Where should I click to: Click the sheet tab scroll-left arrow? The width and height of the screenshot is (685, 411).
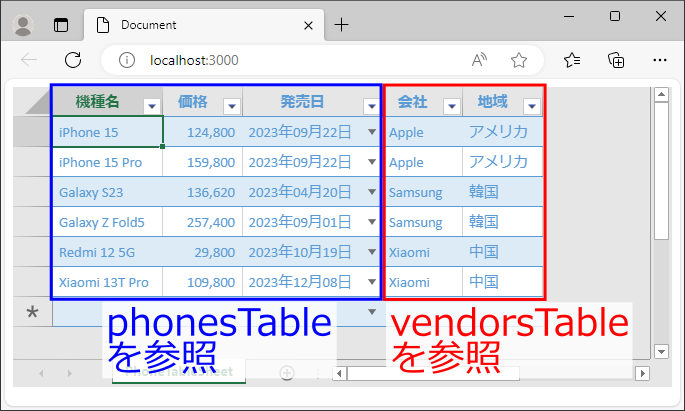coord(42,373)
